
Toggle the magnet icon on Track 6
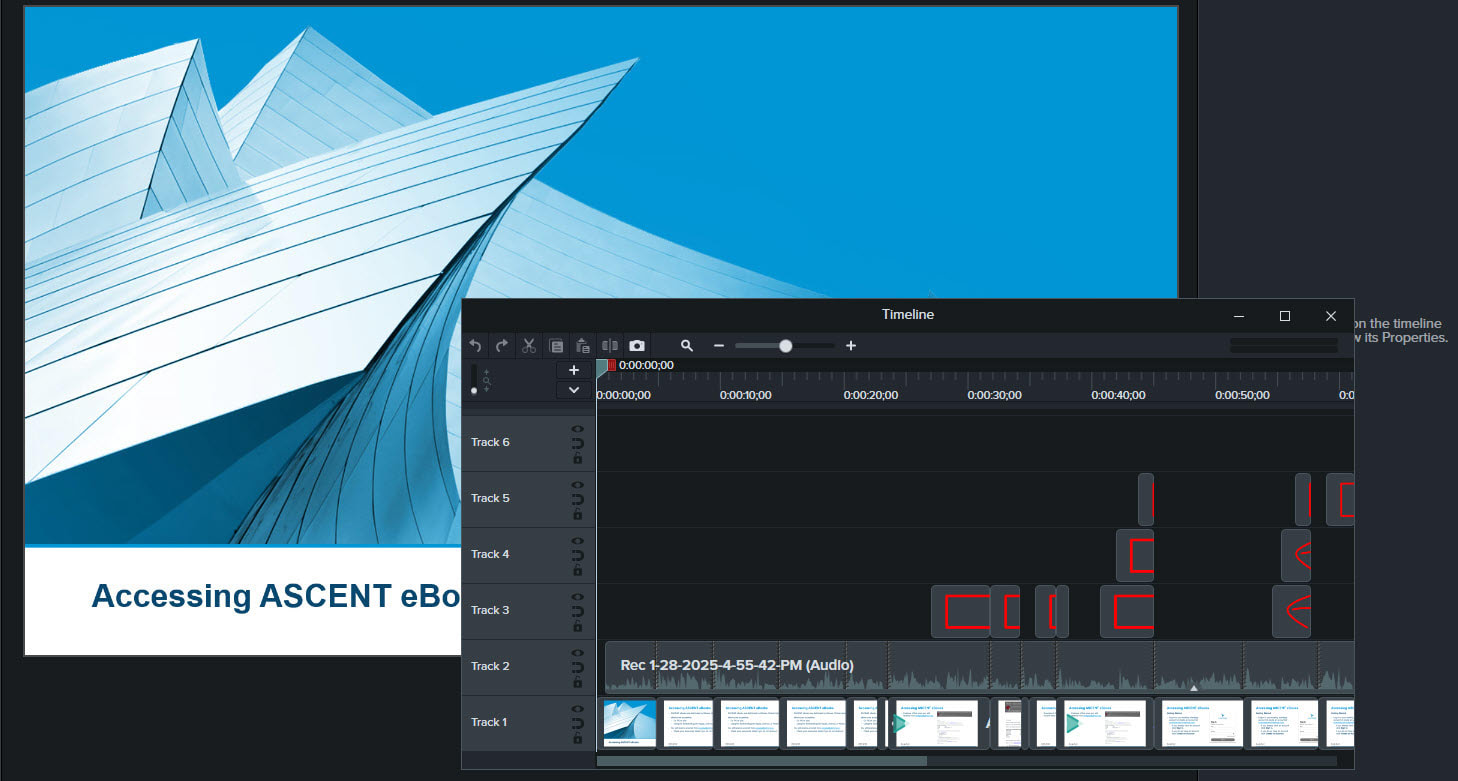coord(577,444)
